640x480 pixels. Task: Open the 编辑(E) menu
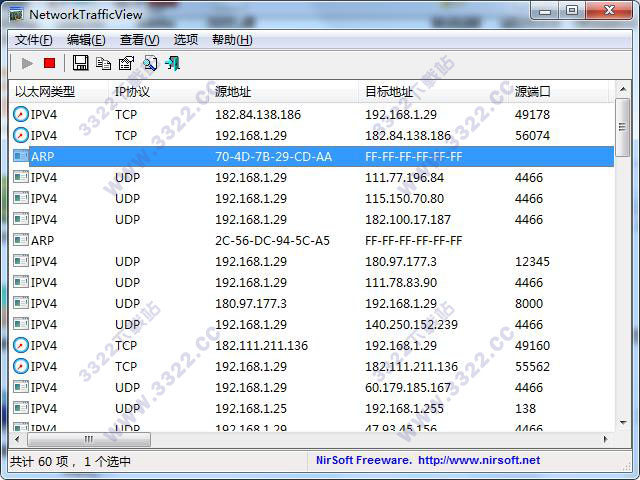pyautogui.click(x=86, y=40)
